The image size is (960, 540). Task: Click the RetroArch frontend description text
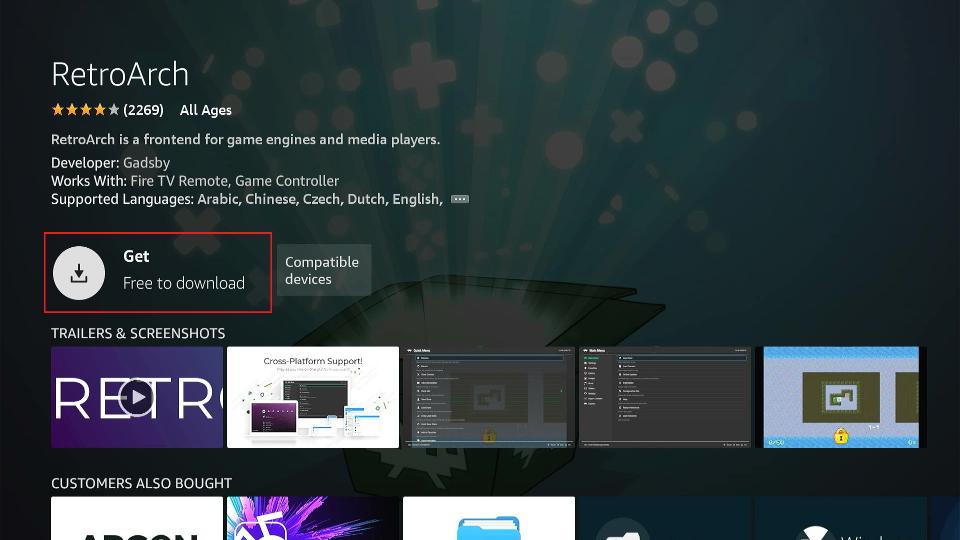246,140
